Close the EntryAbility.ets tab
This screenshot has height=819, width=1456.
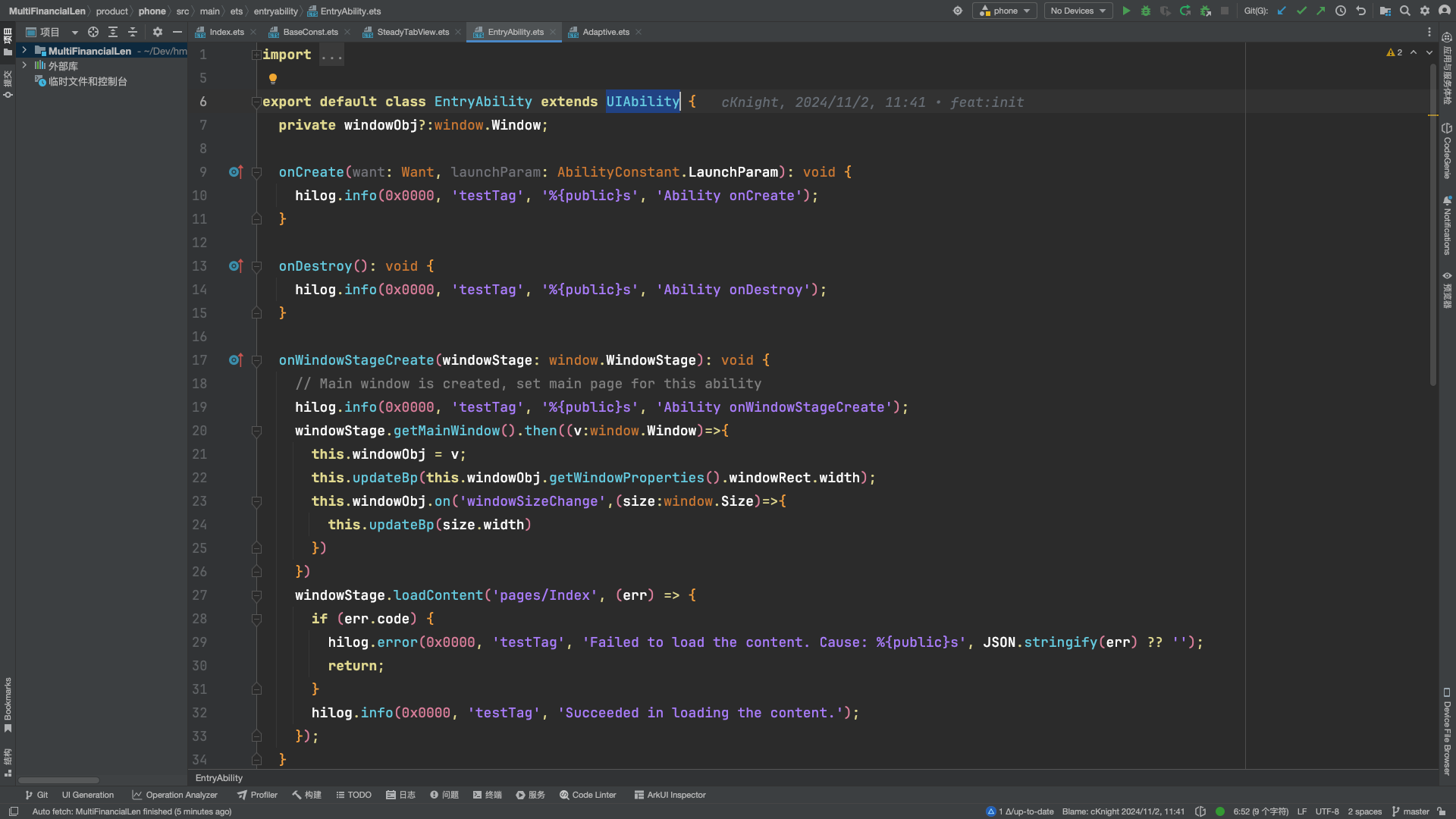(x=553, y=32)
